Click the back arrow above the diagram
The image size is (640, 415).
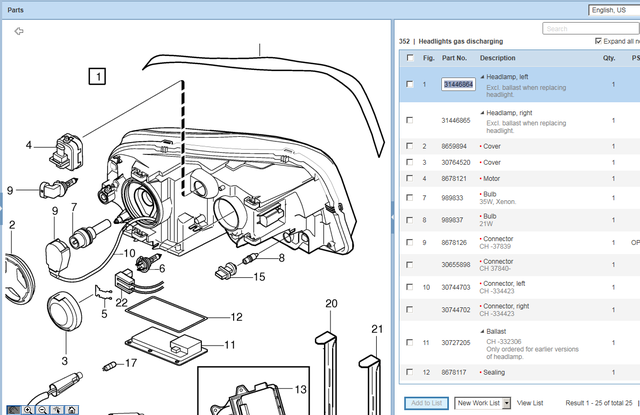tap(19, 31)
